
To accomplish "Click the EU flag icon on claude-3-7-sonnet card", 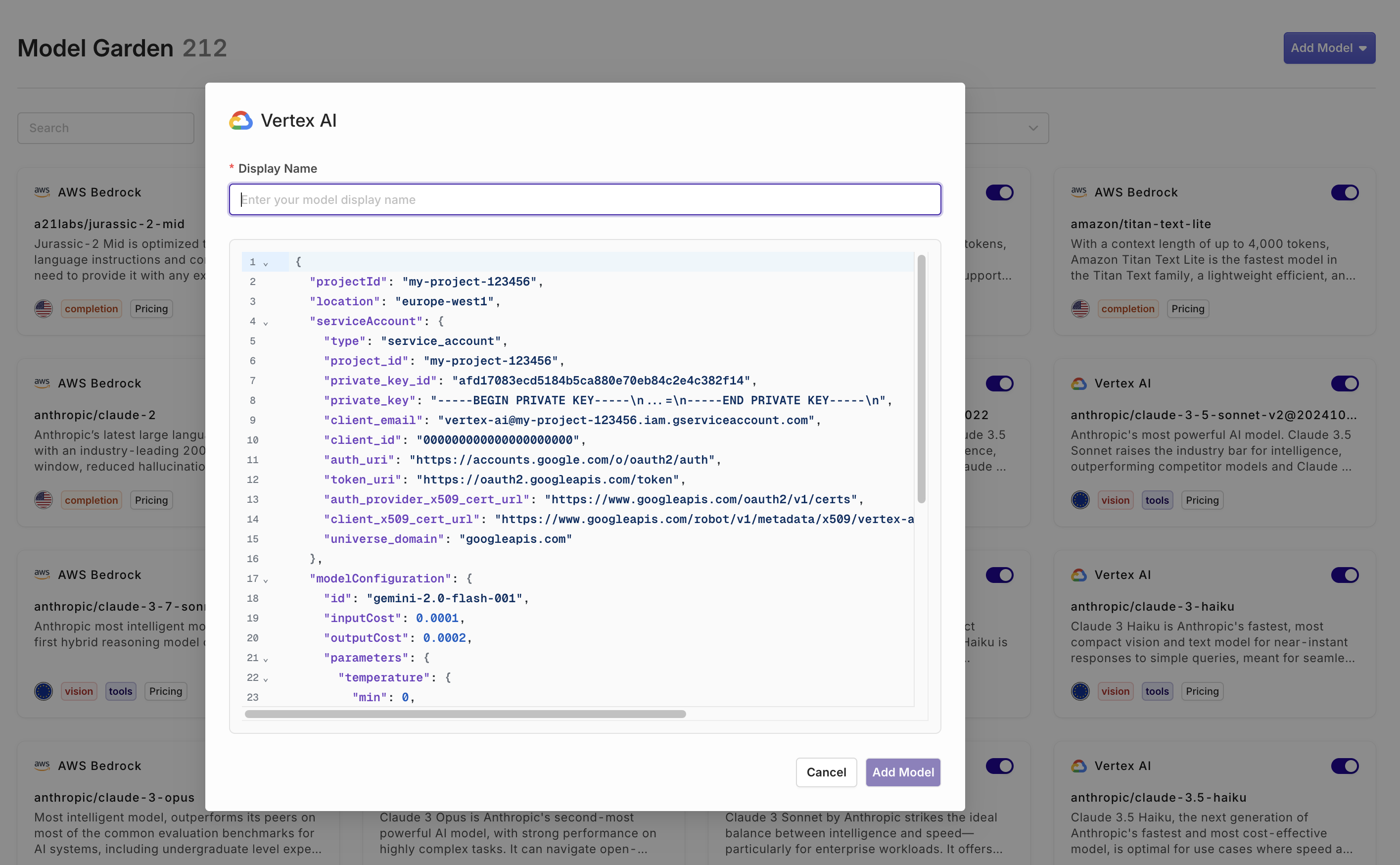I will [44, 691].
